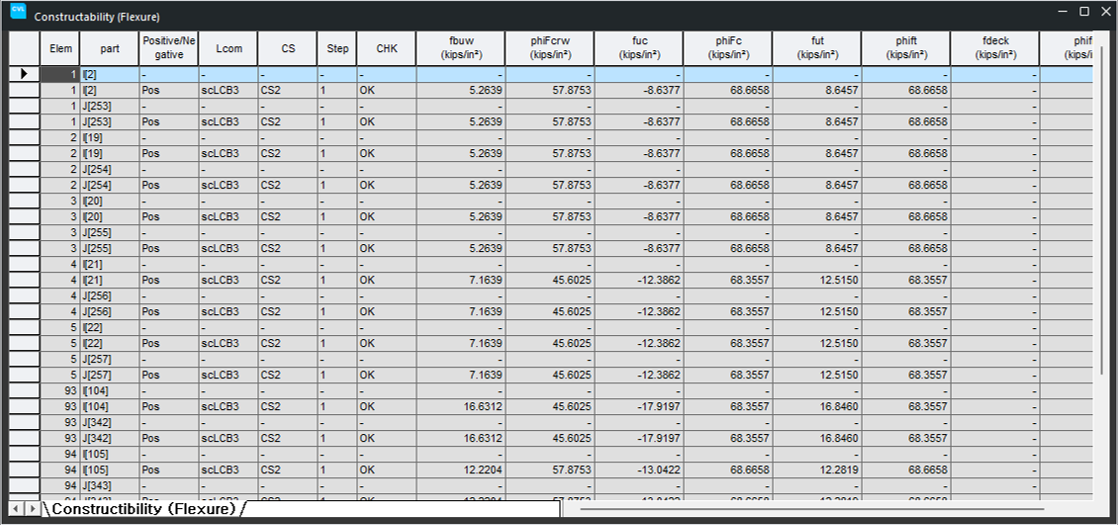Click the horizontal scrollbar at the bottom
This screenshot has height=525, width=1118.
pyautogui.click(x=812, y=509)
